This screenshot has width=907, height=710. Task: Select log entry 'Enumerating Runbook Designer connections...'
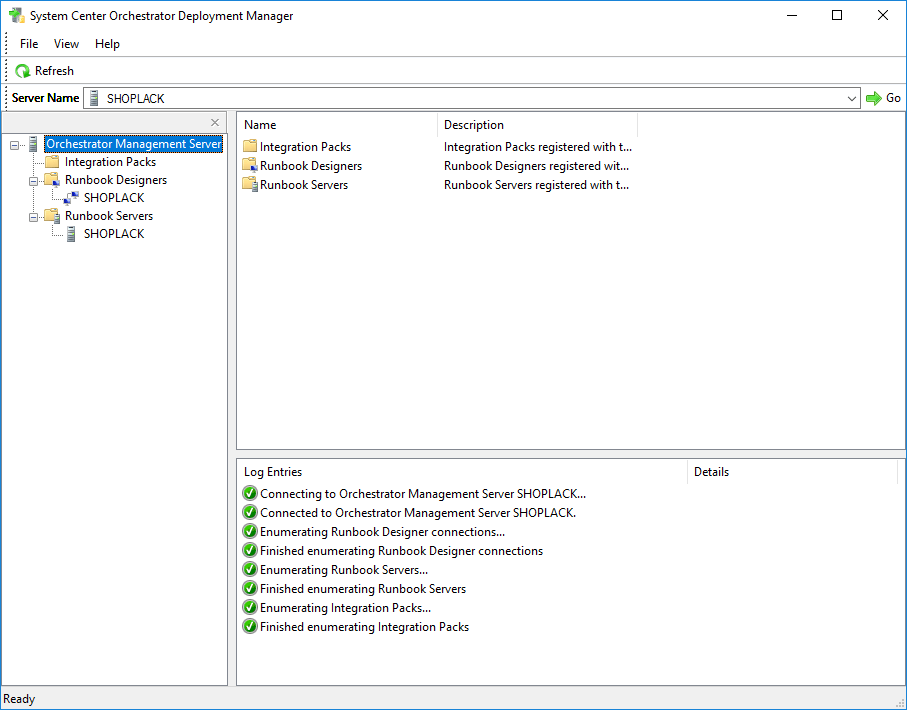tap(382, 532)
